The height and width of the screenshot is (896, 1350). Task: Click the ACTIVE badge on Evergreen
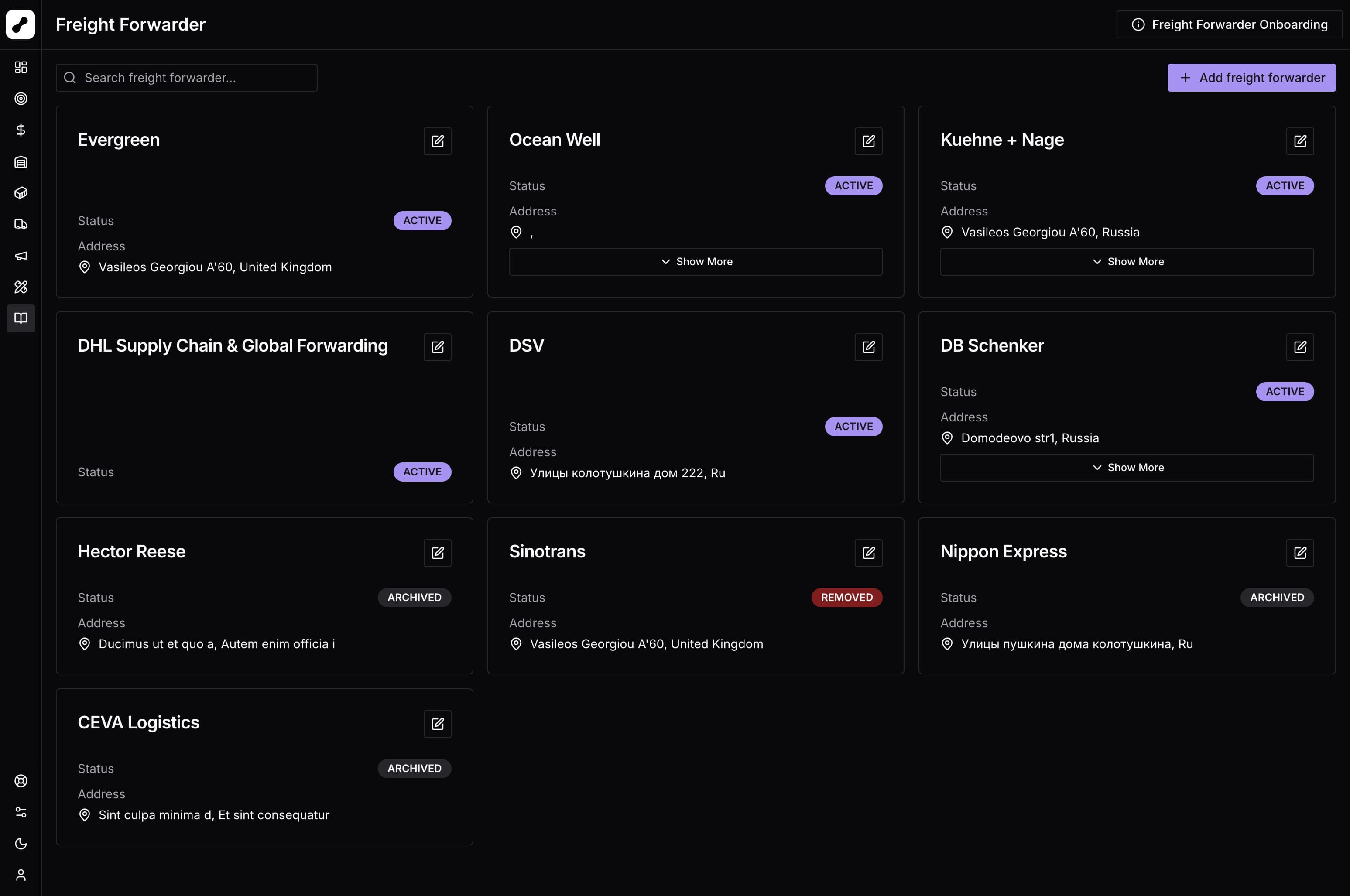point(422,221)
